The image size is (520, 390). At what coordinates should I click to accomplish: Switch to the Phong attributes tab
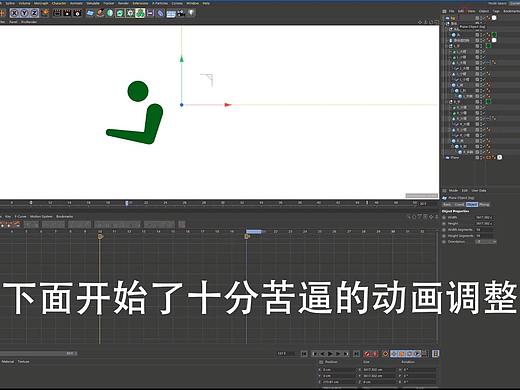[484, 204]
